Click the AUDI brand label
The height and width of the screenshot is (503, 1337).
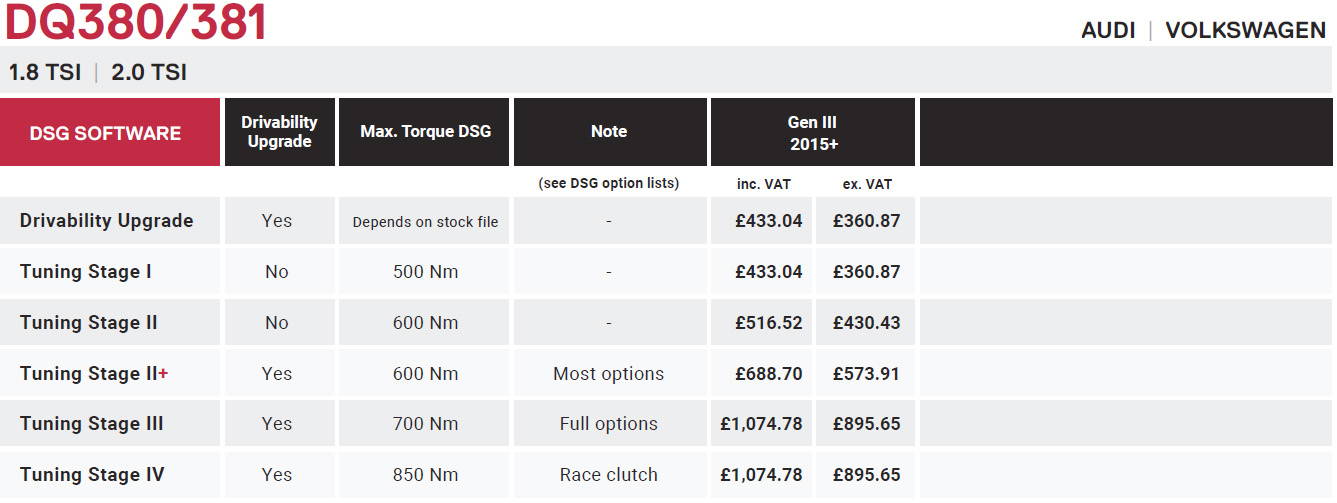1108,30
